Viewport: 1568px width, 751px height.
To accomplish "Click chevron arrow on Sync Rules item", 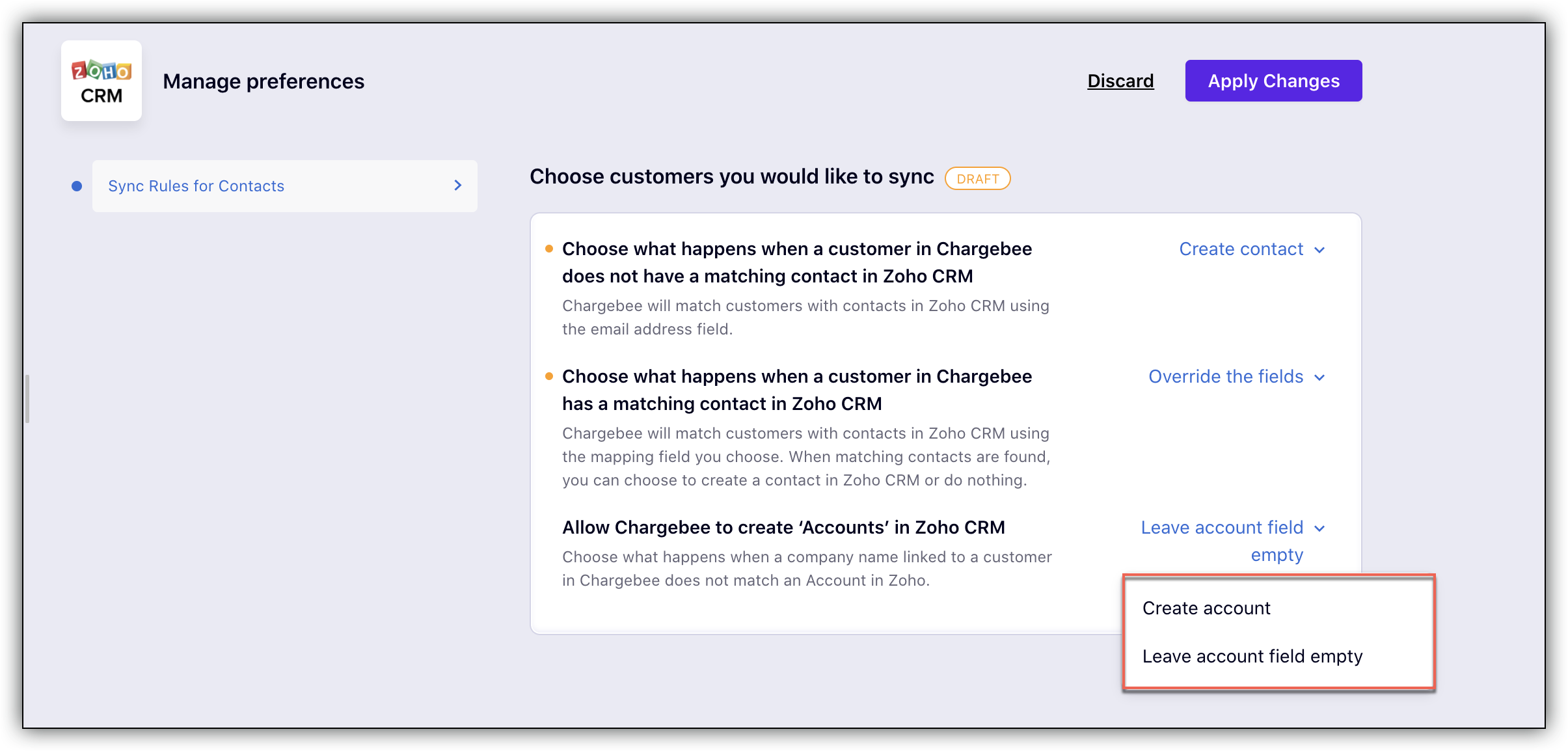I will pos(457,185).
